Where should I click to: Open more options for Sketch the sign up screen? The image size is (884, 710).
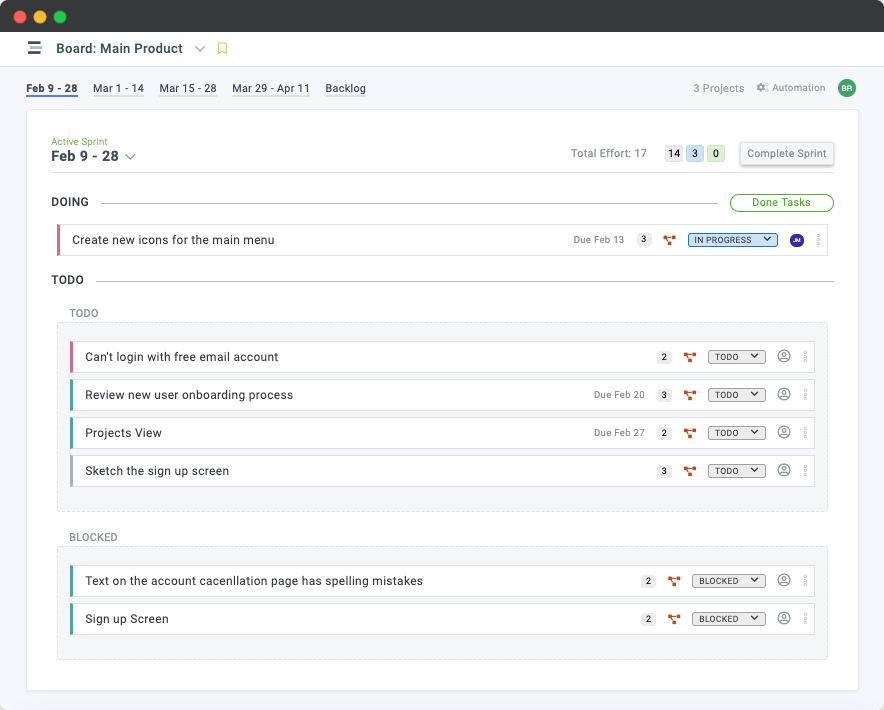[x=805, y=470]
